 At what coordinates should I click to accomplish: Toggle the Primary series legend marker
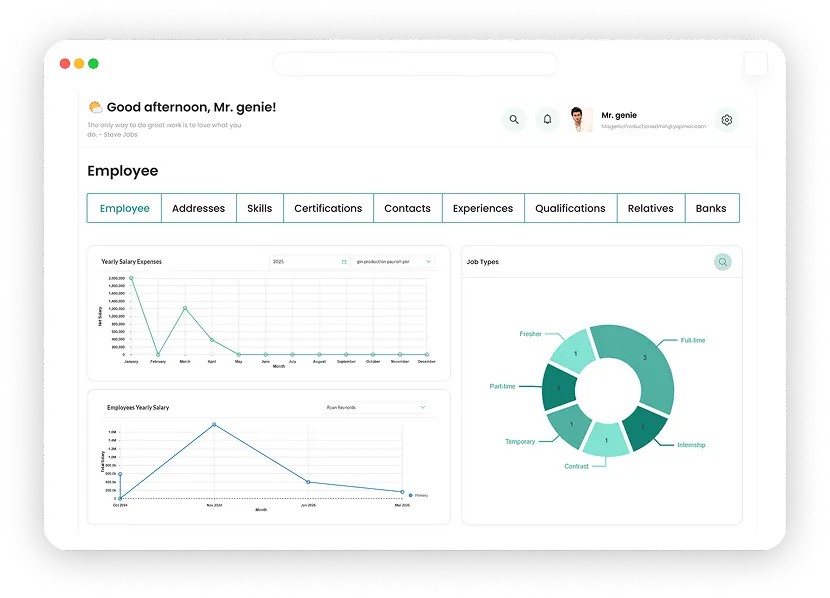410,495
